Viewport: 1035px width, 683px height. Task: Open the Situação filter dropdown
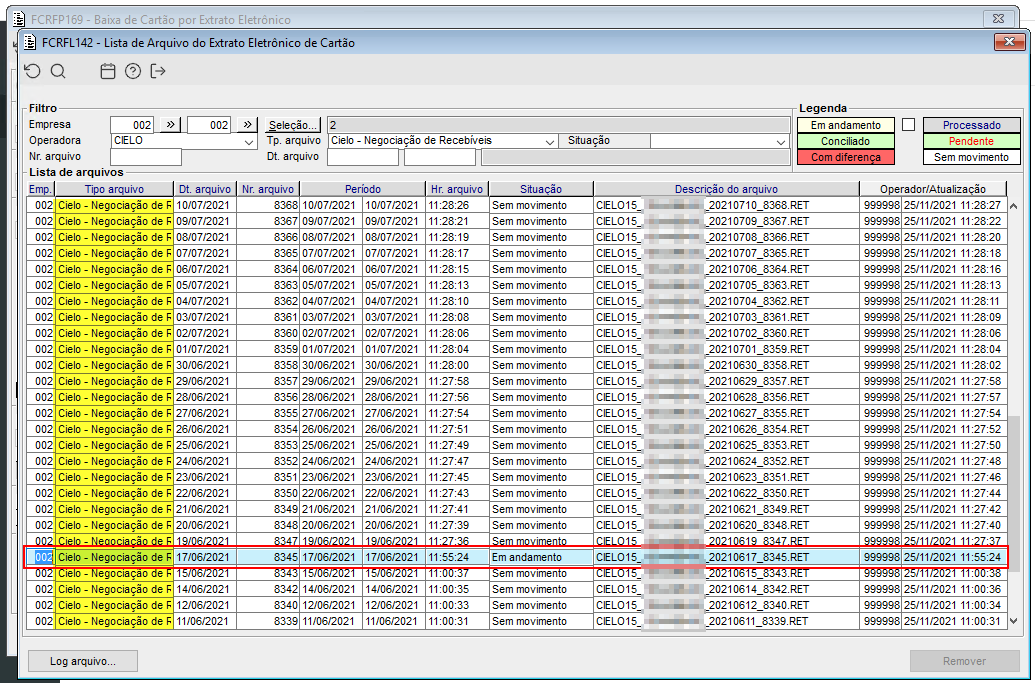coord(781,141)
